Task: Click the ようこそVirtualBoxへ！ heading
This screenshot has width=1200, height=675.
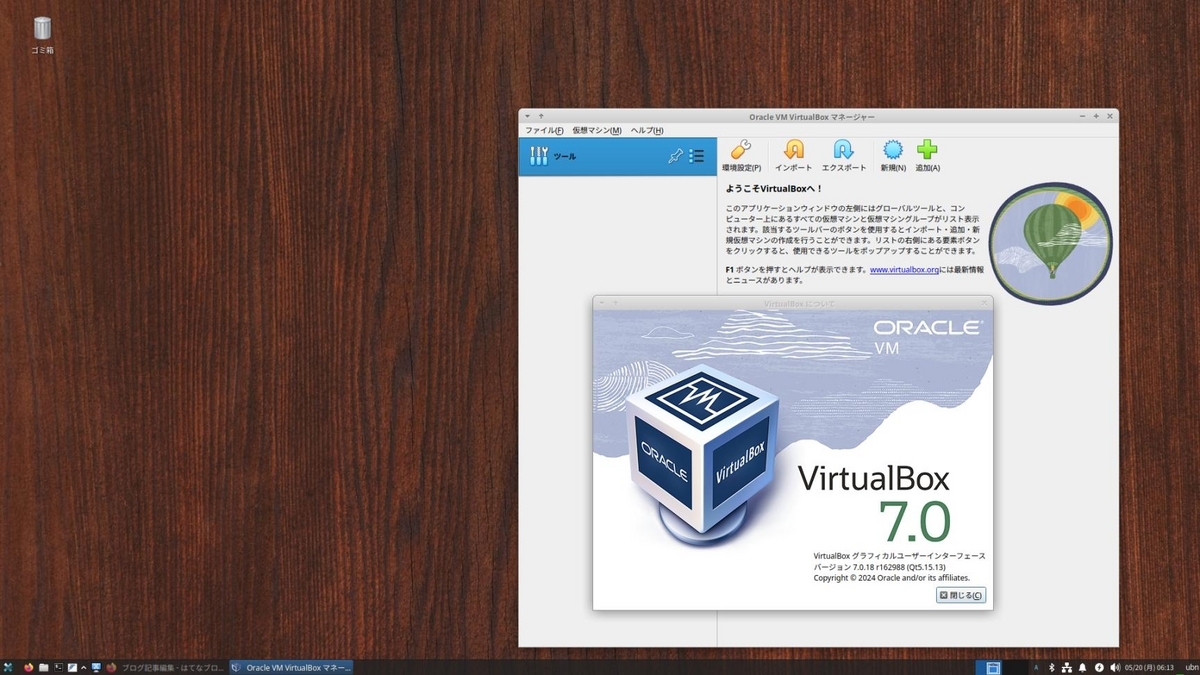Action: [x=774, y=188]
